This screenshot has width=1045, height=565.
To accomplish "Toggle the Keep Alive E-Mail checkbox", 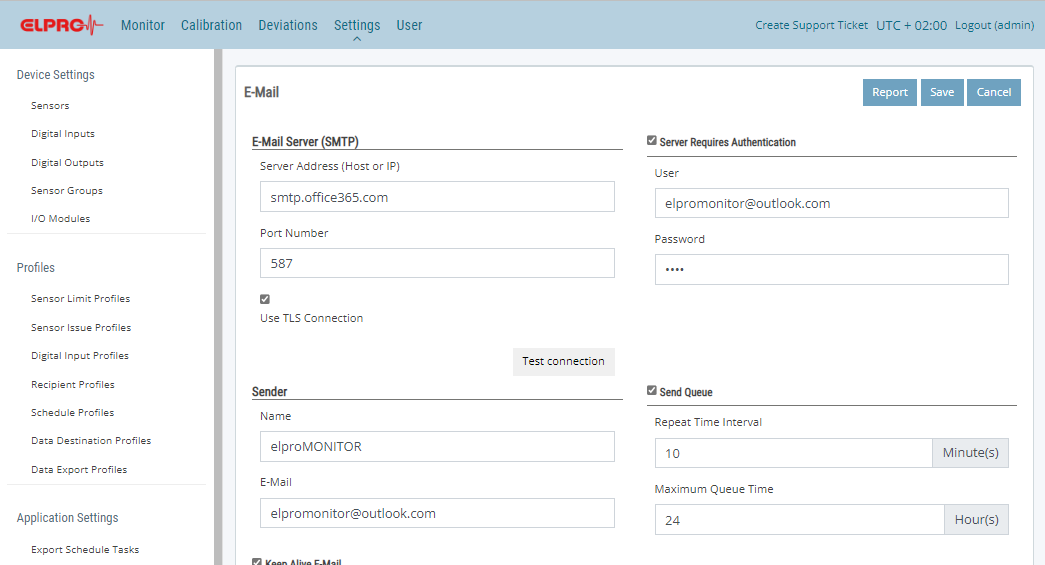I will click(x=257, y=562).
